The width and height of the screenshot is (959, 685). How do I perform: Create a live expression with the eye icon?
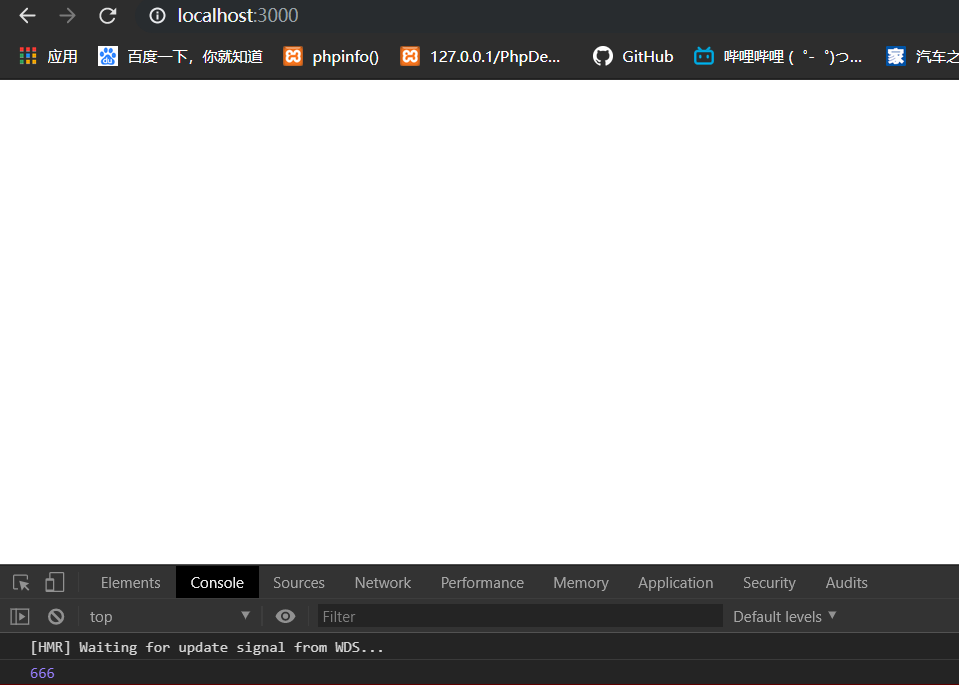[x=285, y=616]
